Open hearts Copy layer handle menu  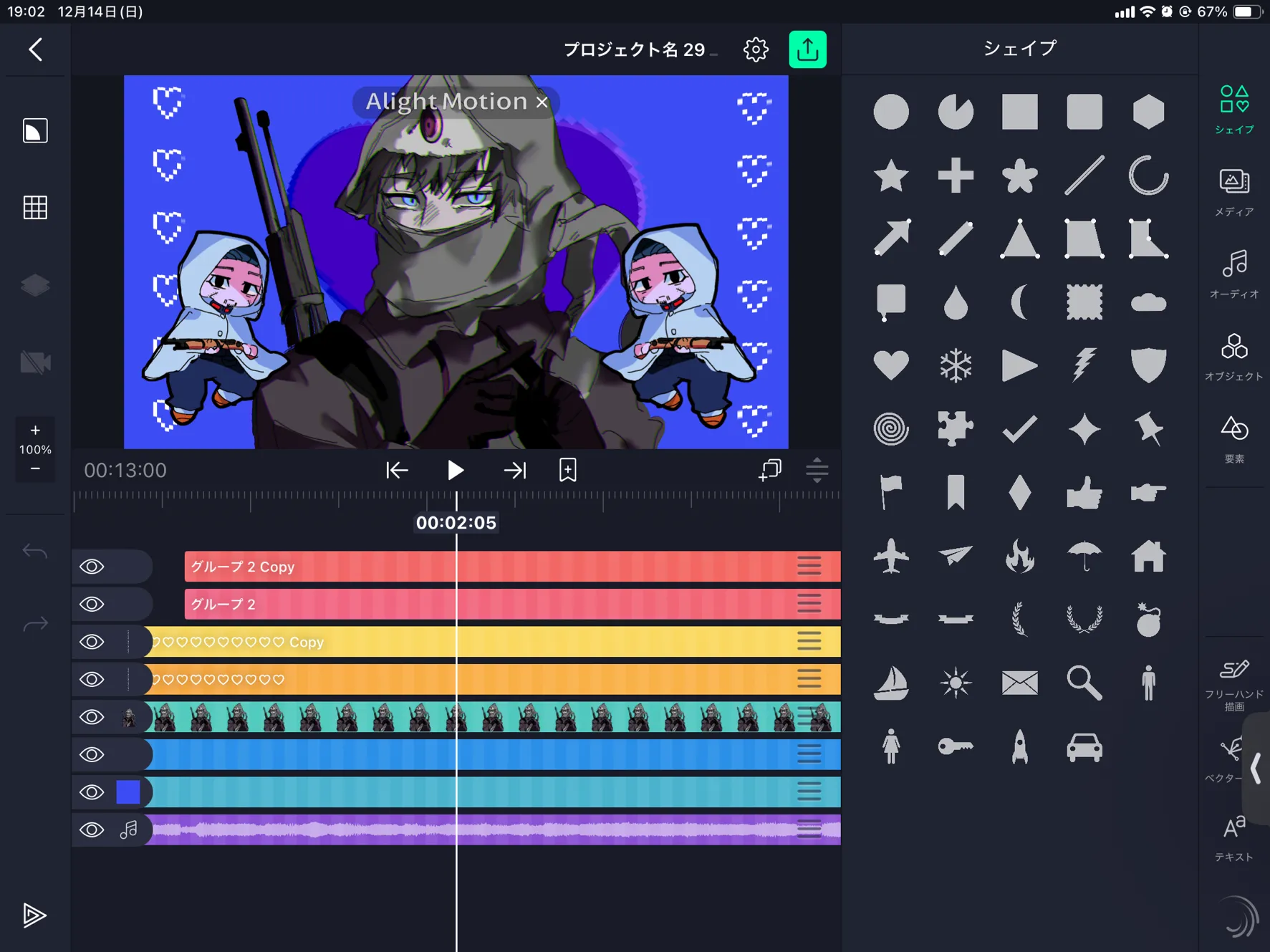click(x=809, y=642)
